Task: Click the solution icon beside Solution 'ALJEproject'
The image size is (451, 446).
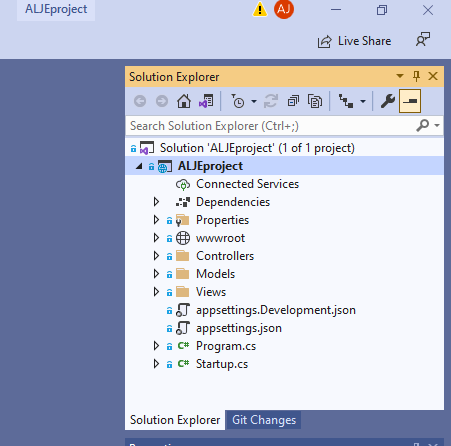Action: coord(147,148)
